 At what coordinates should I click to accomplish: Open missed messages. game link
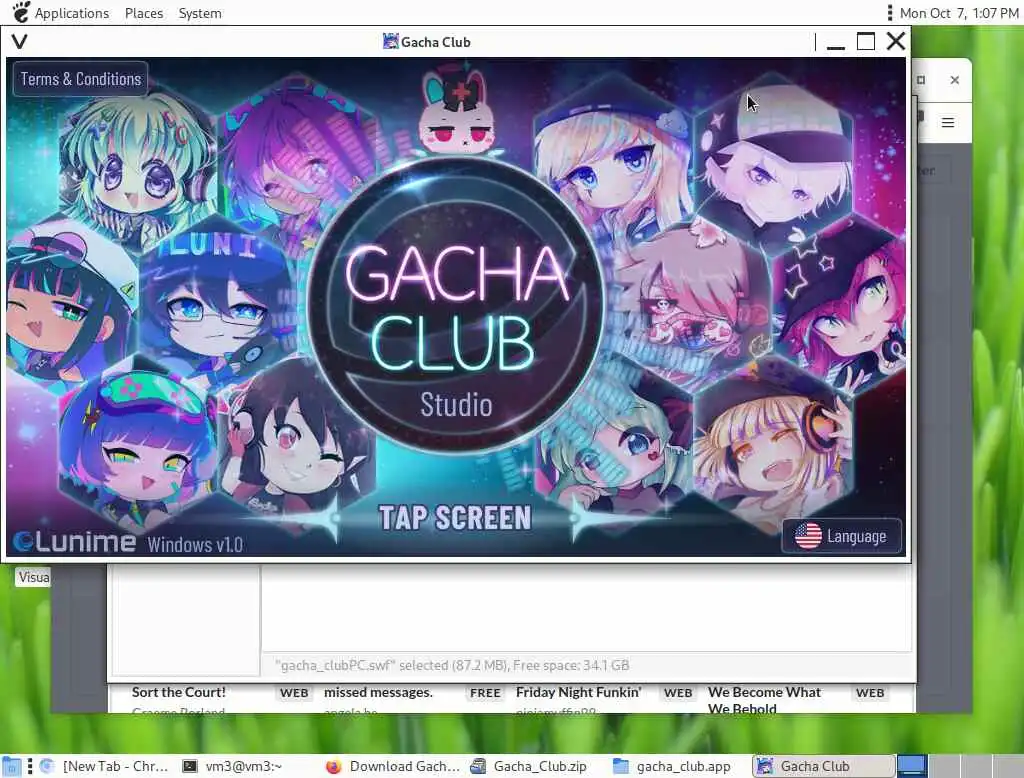click(378, 692)
